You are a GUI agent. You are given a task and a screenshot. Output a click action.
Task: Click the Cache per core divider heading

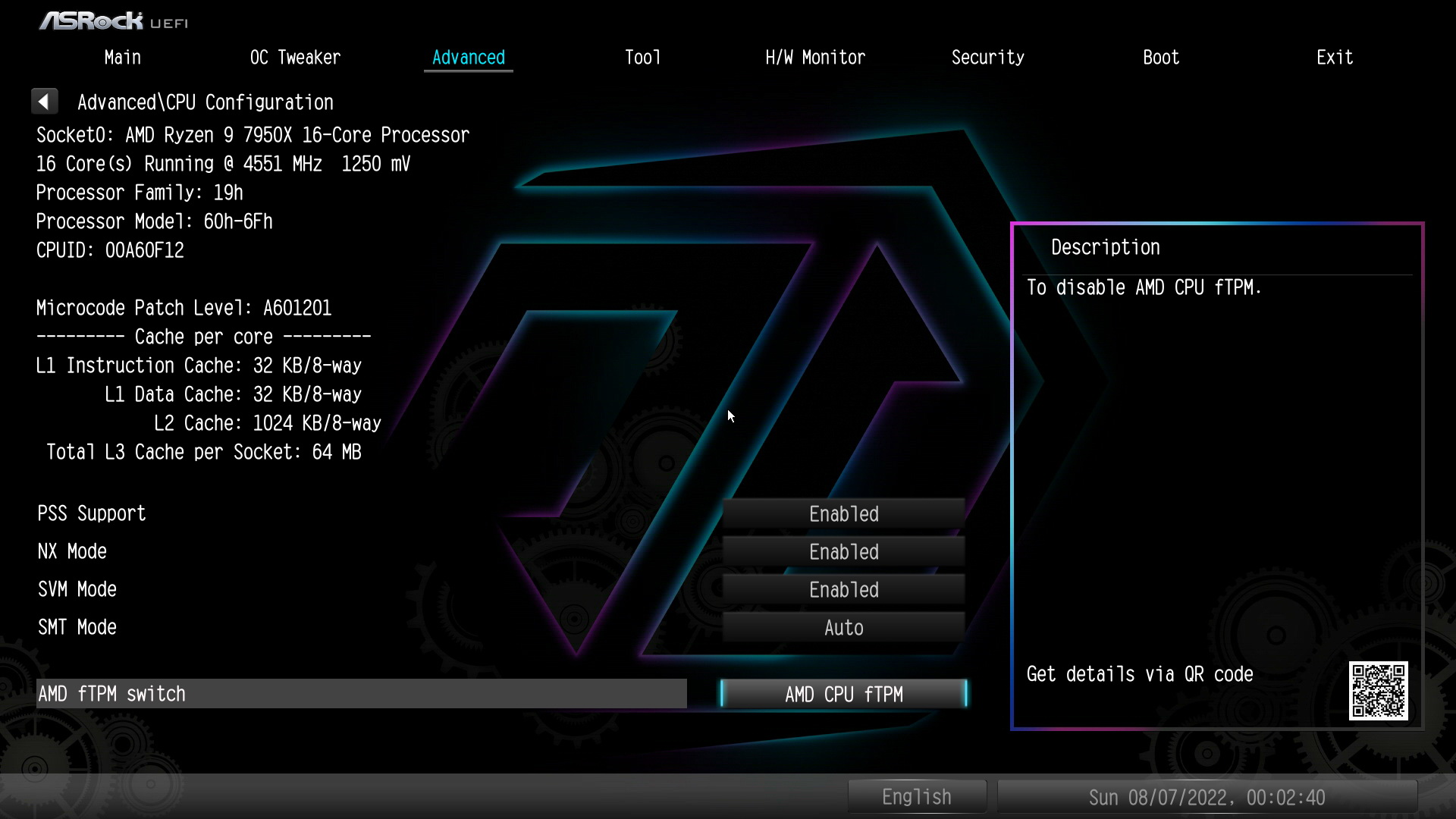click(x=204, y=337)
